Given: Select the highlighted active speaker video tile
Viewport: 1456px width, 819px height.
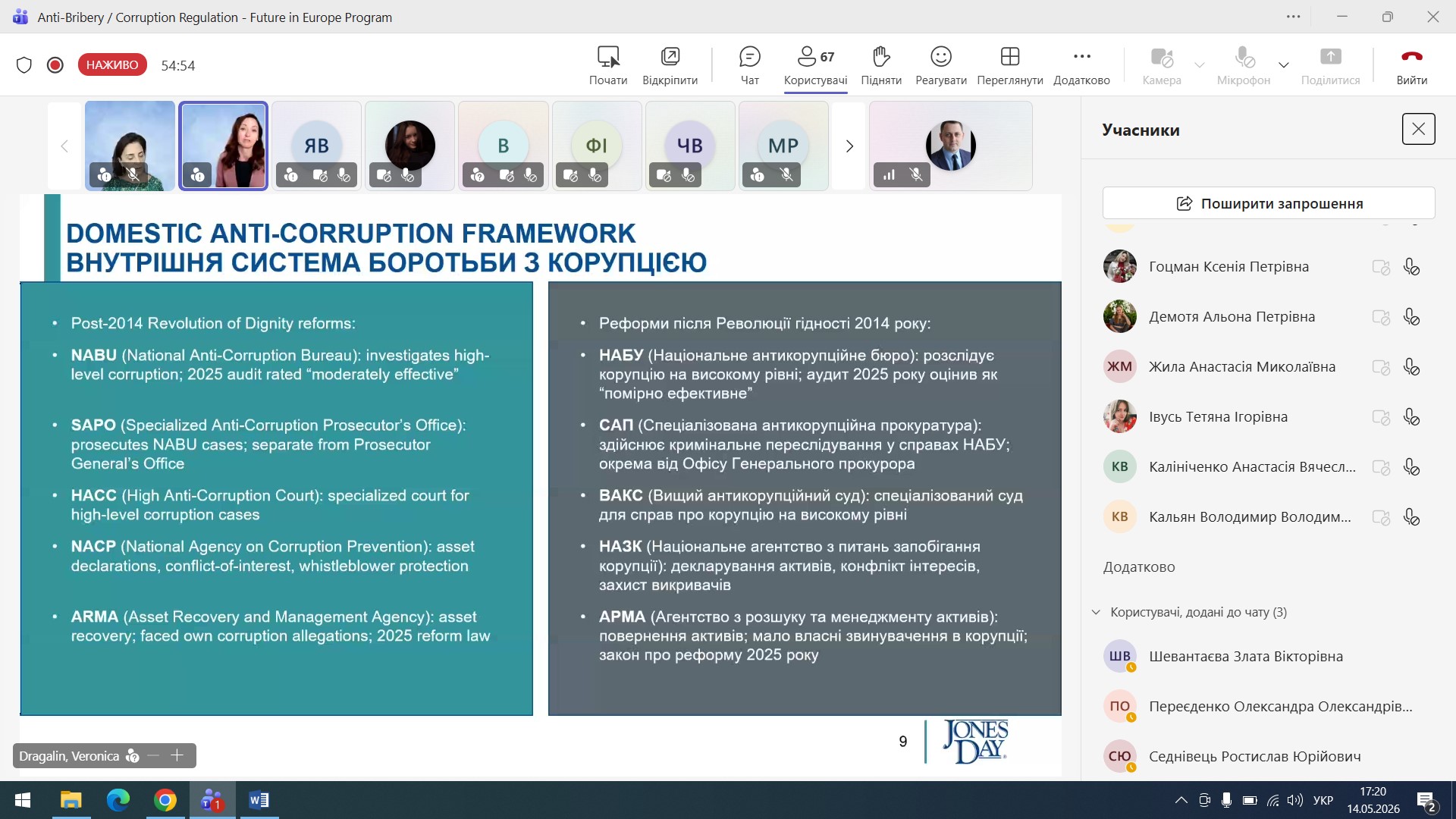Looking at the screenshot, I should (223, 146).
